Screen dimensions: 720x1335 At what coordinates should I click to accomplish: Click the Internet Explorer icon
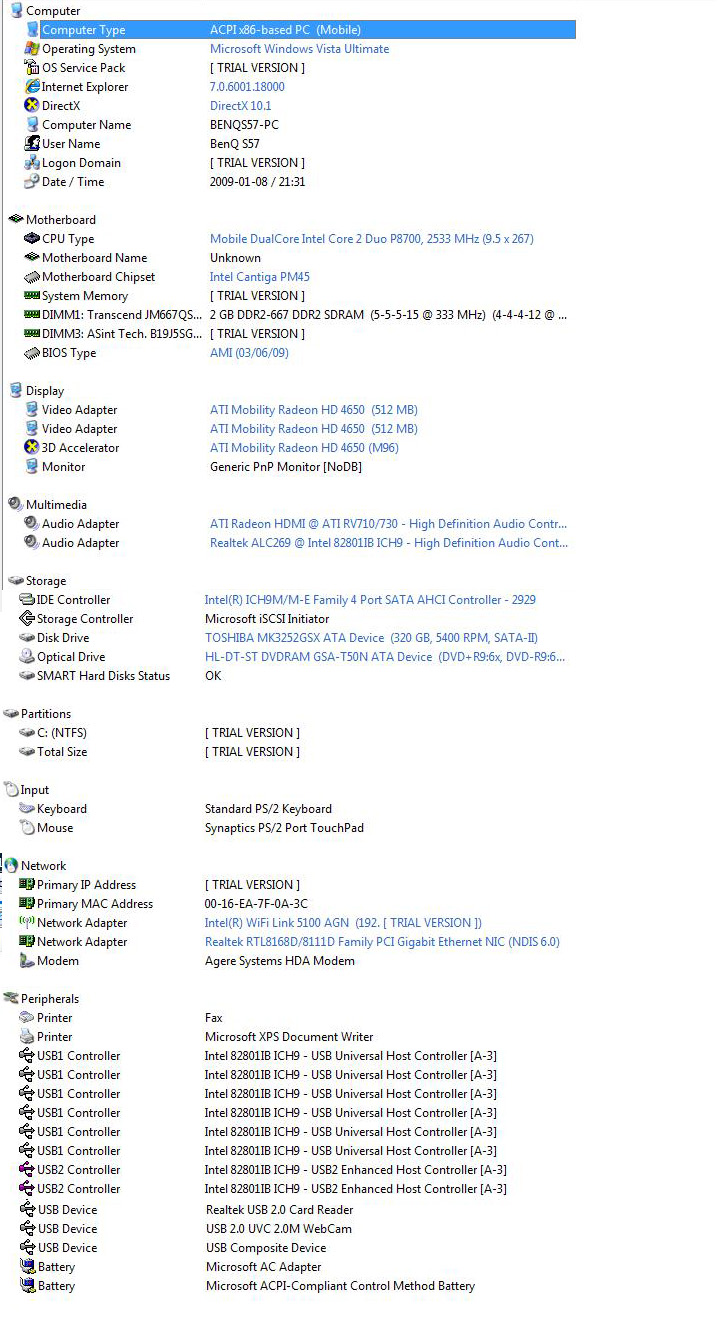pyautogui.click(x=32, y=87)
